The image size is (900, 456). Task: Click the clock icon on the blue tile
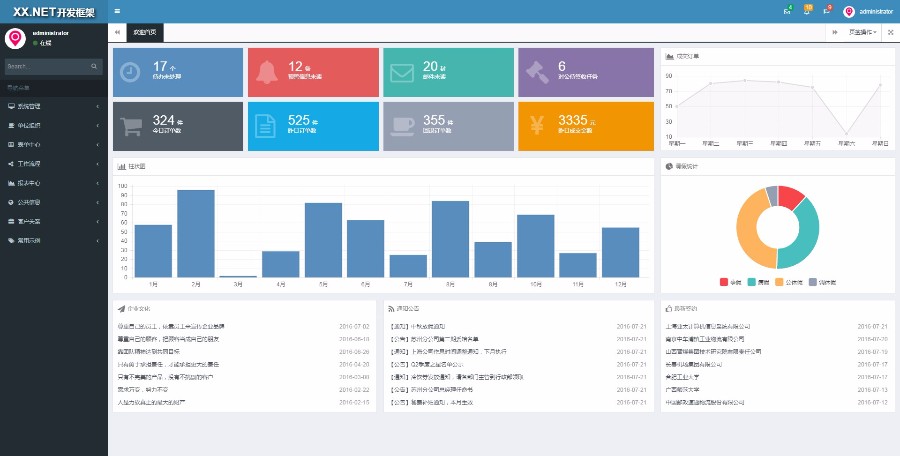tap(130, 72)
